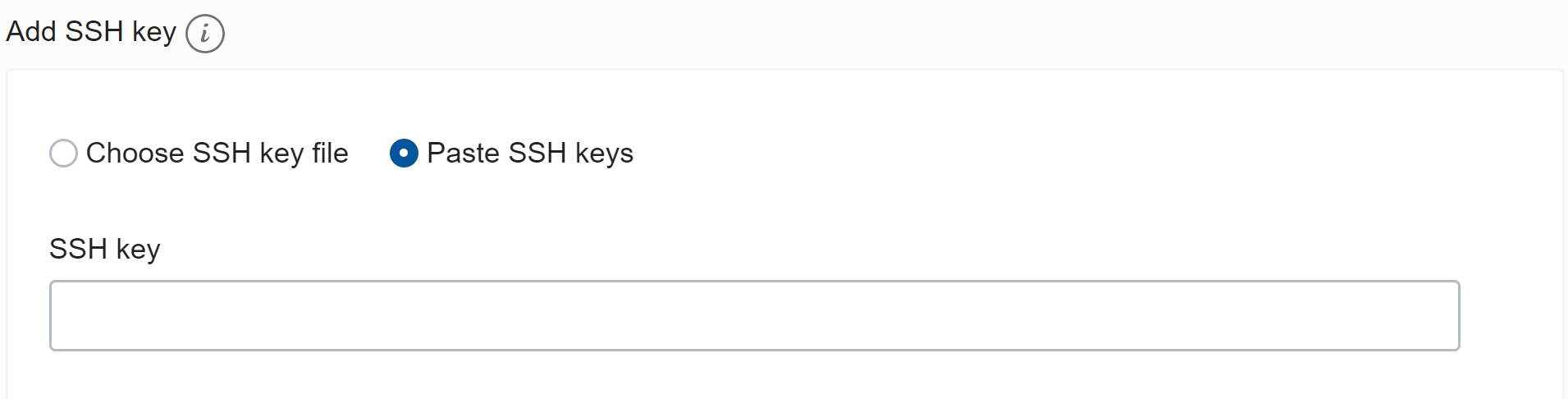The height and width of the screenshot is (399, 1568).
Task: Select the Paste SSH keys radio button
Action: click(404, 154)
